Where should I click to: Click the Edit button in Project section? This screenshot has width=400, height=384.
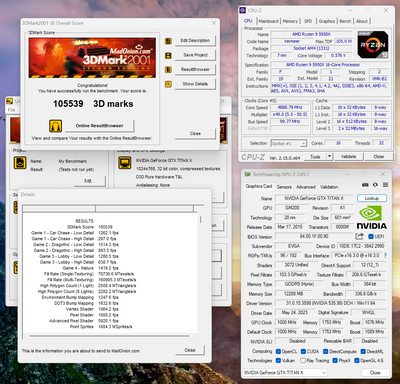pyautogui.click(x=89, y=181)
